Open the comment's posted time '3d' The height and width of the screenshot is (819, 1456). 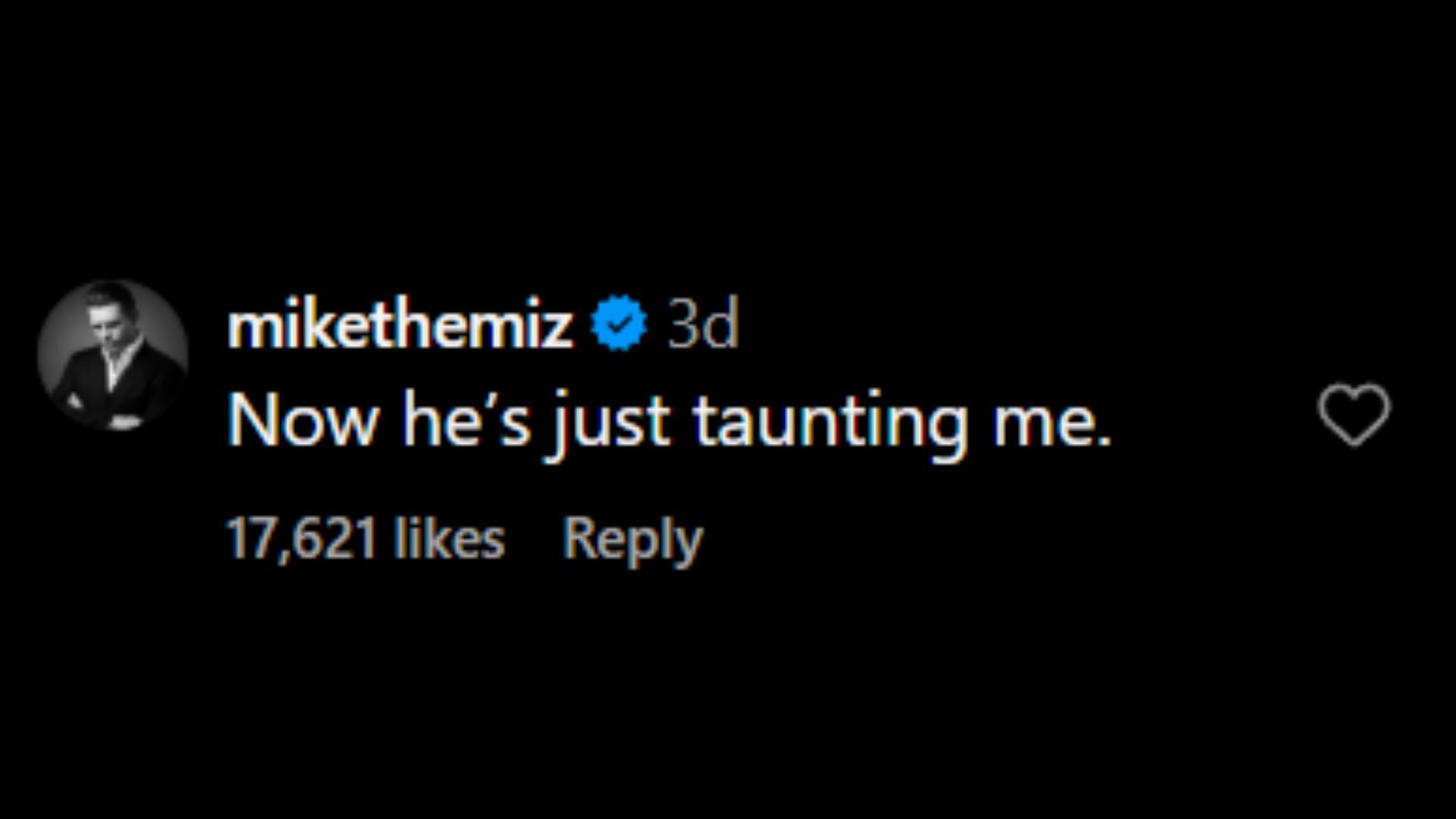[x=702, y=325]
